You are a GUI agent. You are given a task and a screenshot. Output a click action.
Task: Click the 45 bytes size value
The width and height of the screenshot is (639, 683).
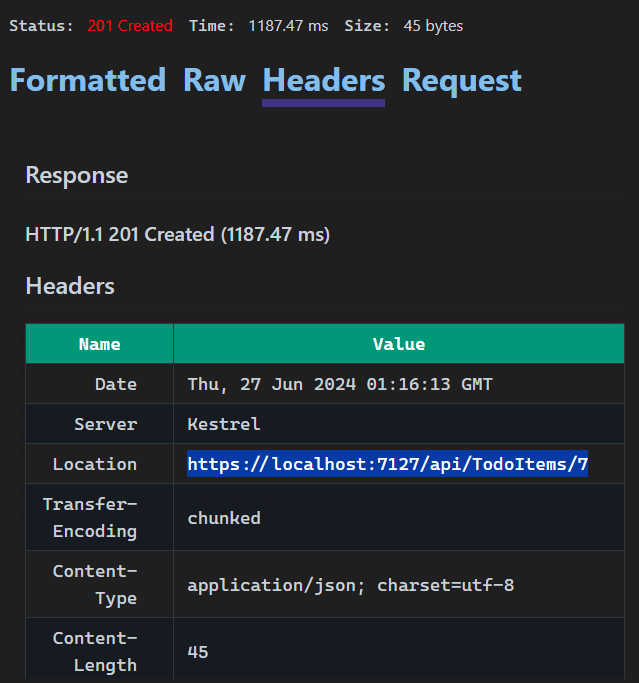pos(433,26)
